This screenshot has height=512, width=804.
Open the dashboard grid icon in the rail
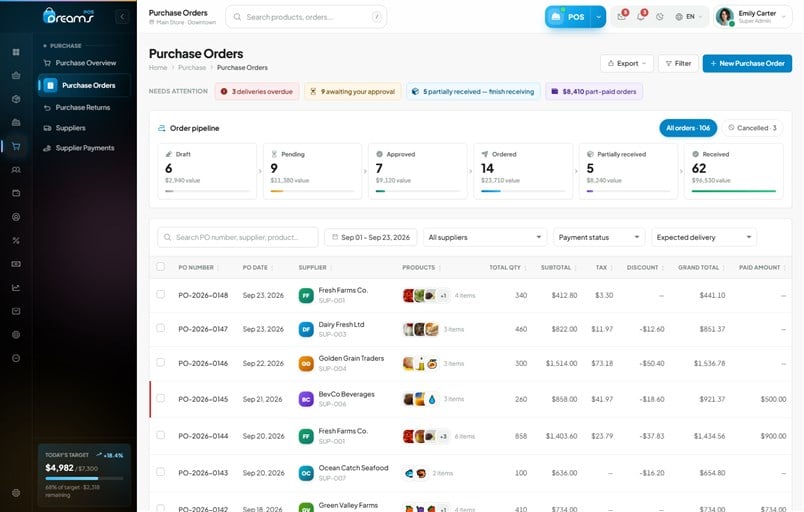click(16, 52)
